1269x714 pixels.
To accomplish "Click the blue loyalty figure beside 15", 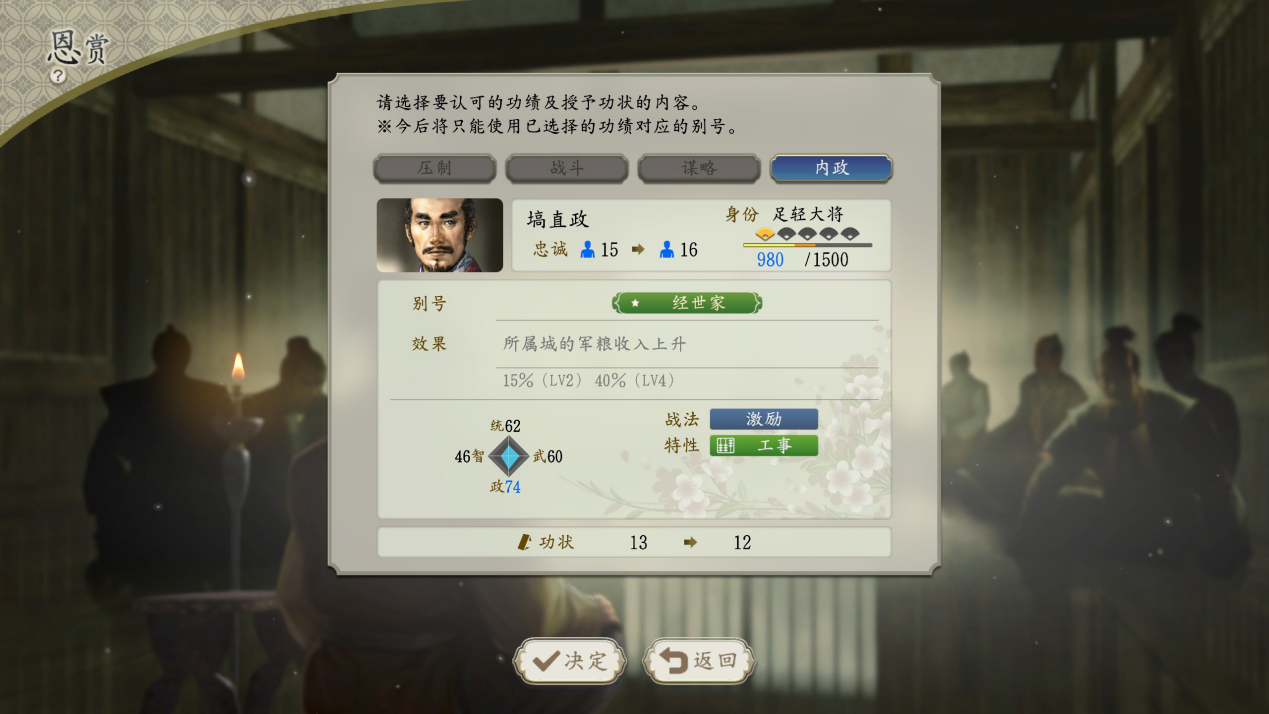I will coord(588,250).
